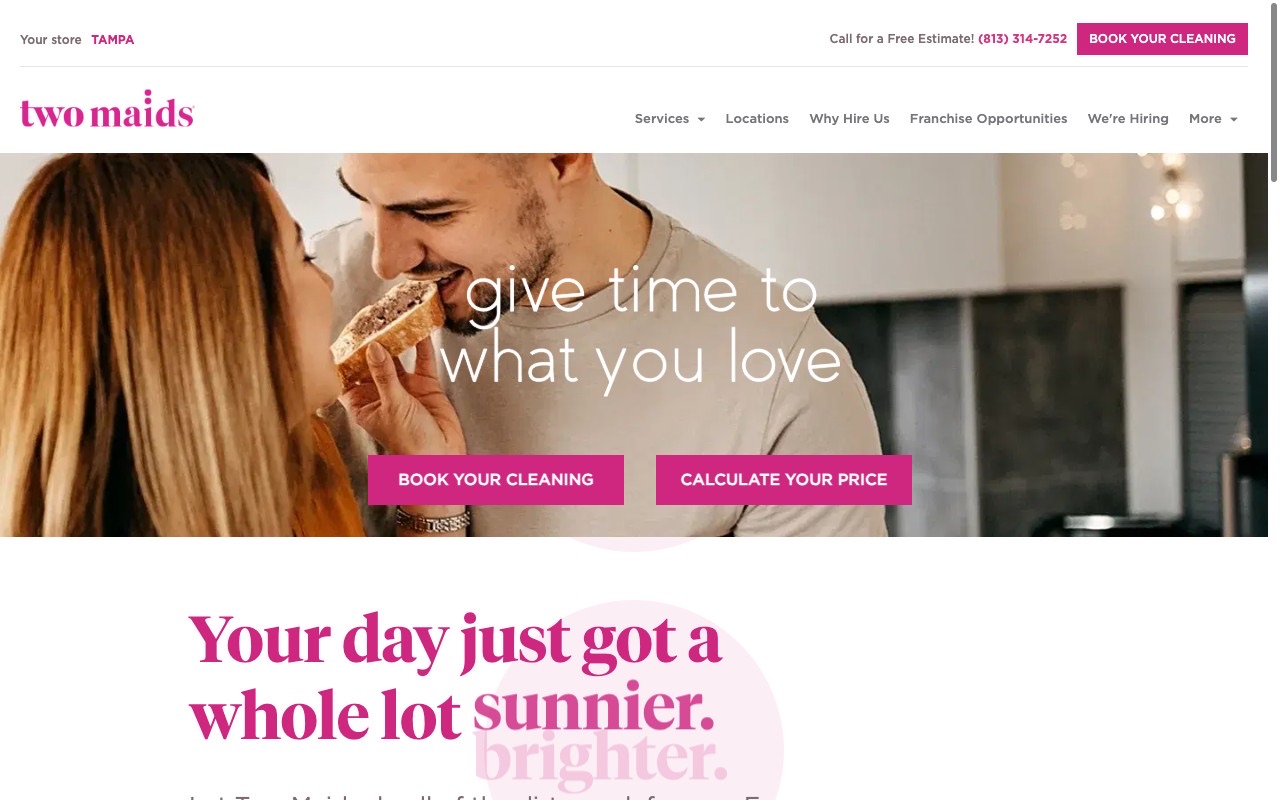Click the animated 'sunnier.' word
The image size is (1280, 800).
(x=594, y=708)
